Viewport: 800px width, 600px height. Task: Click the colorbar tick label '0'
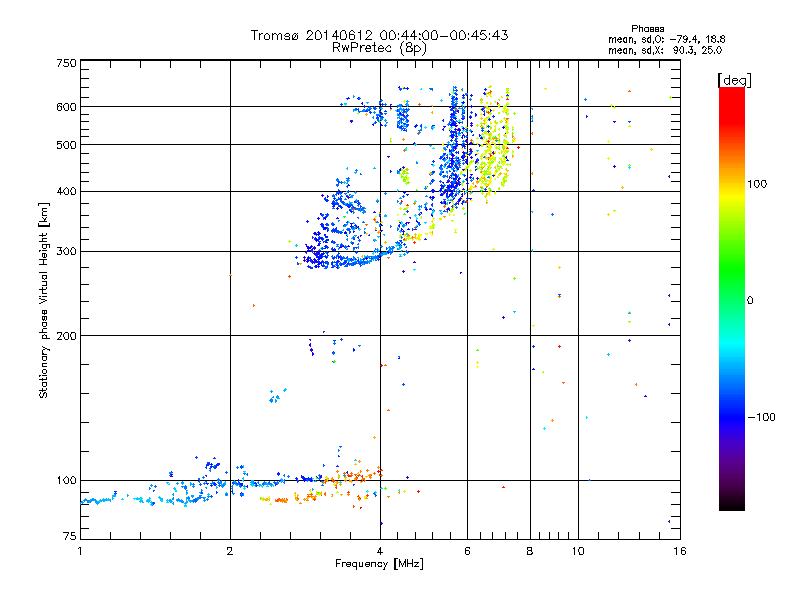[750, 301]
